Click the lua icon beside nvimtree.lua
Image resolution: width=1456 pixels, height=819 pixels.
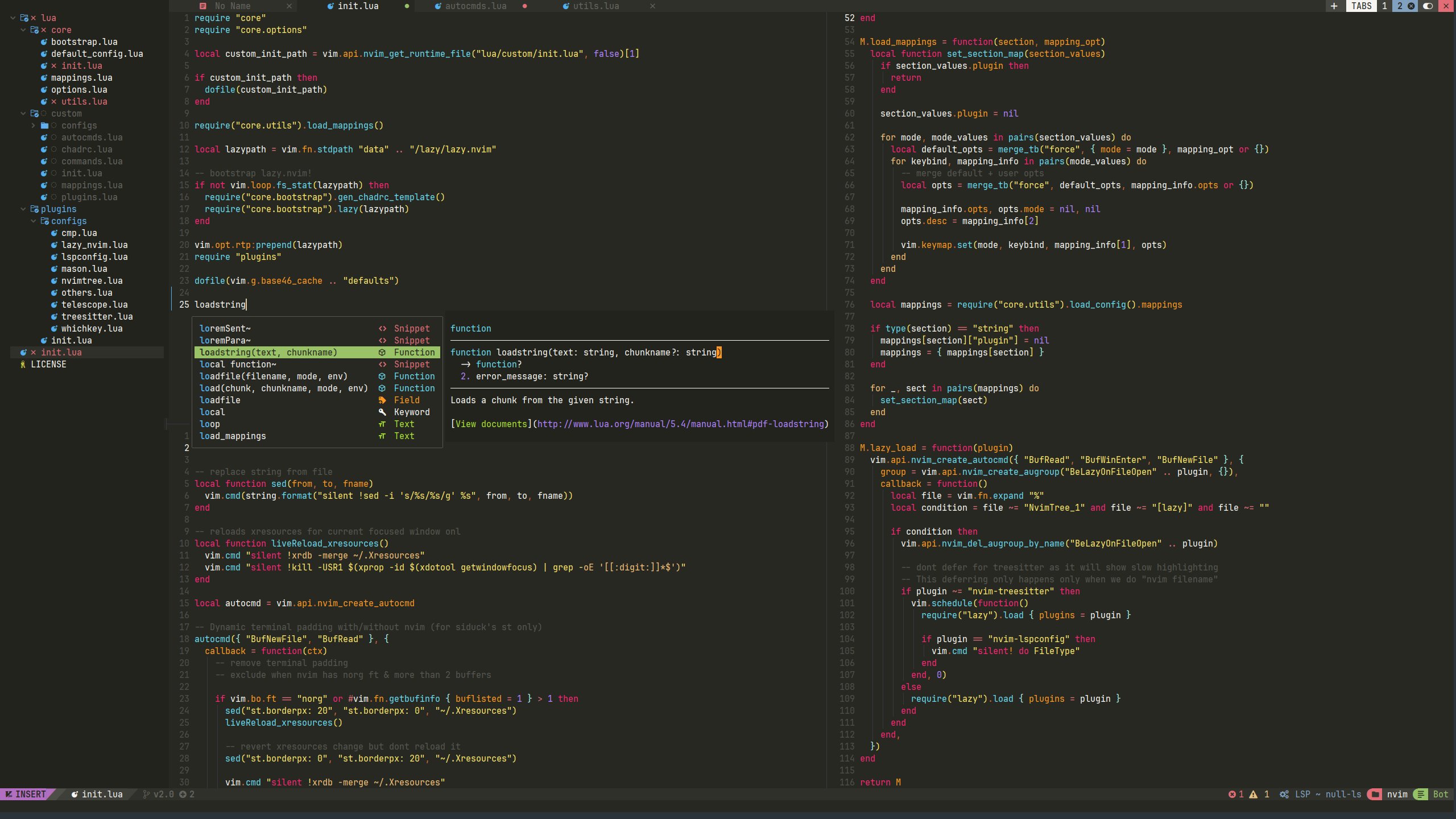tap(54, 281)
